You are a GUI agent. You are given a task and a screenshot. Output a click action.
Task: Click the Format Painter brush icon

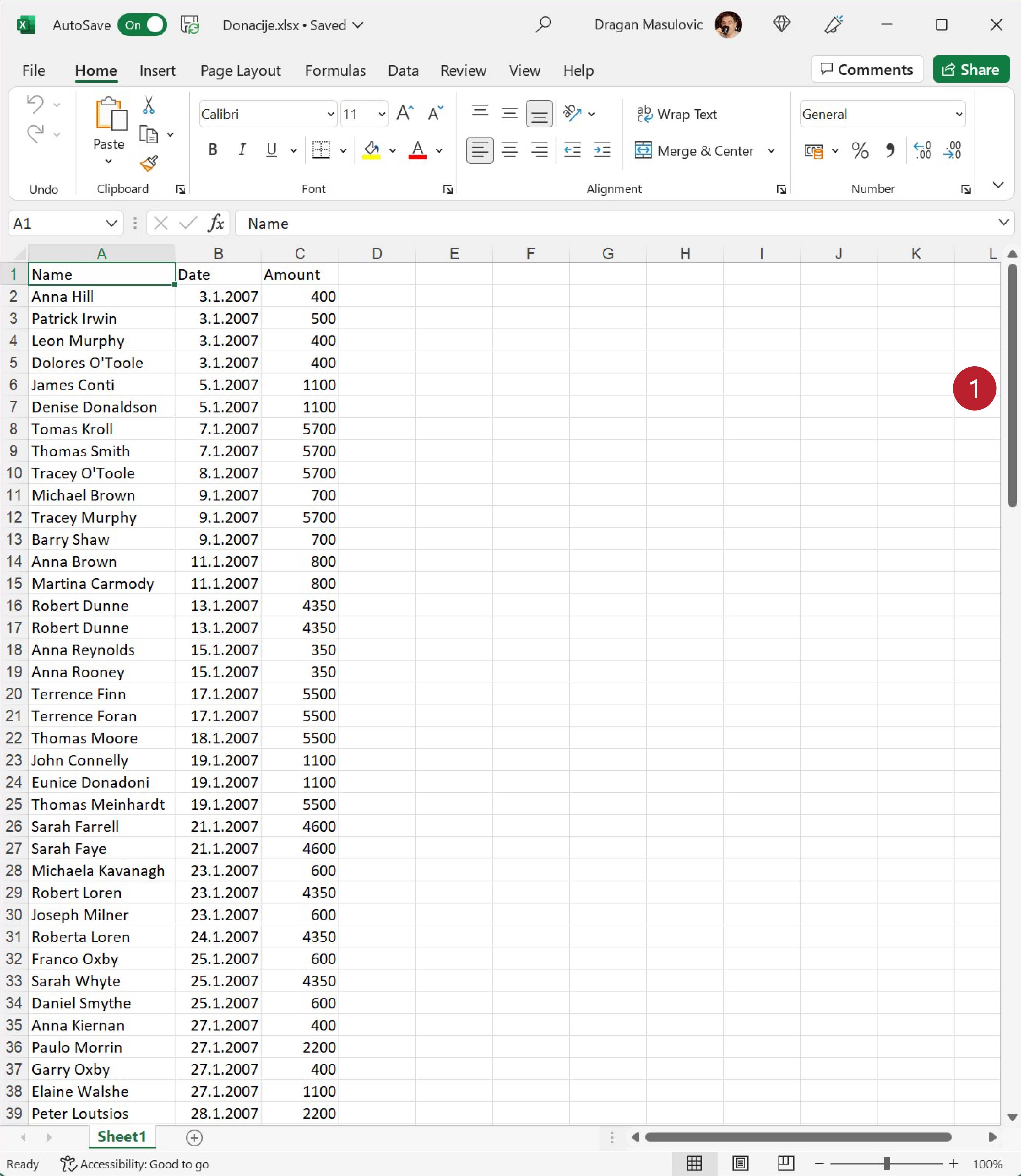[x=149, y=164]
